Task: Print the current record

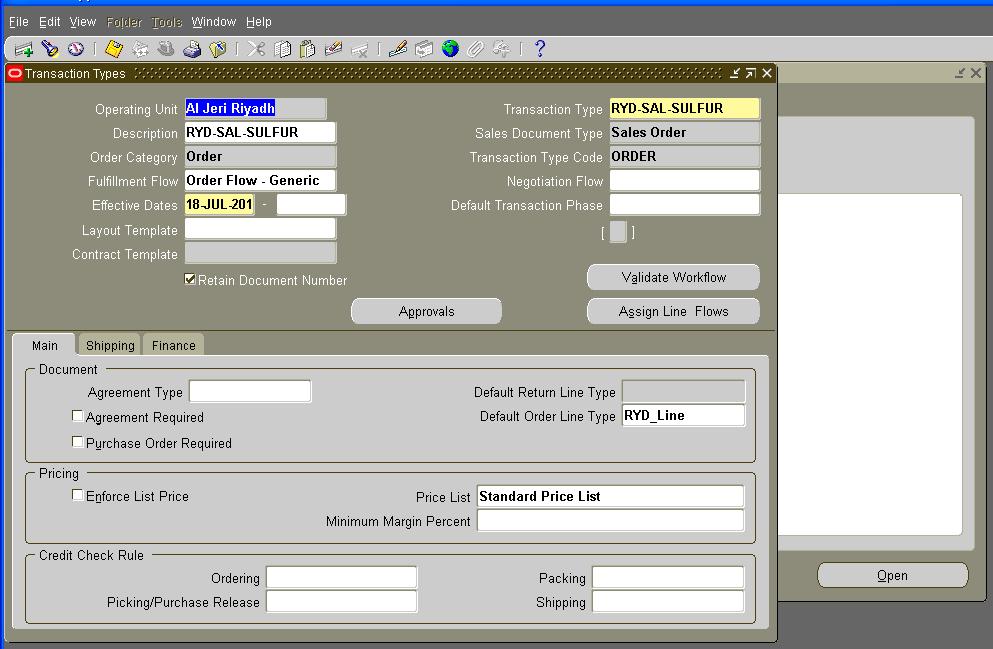Action: coord(192,48)
